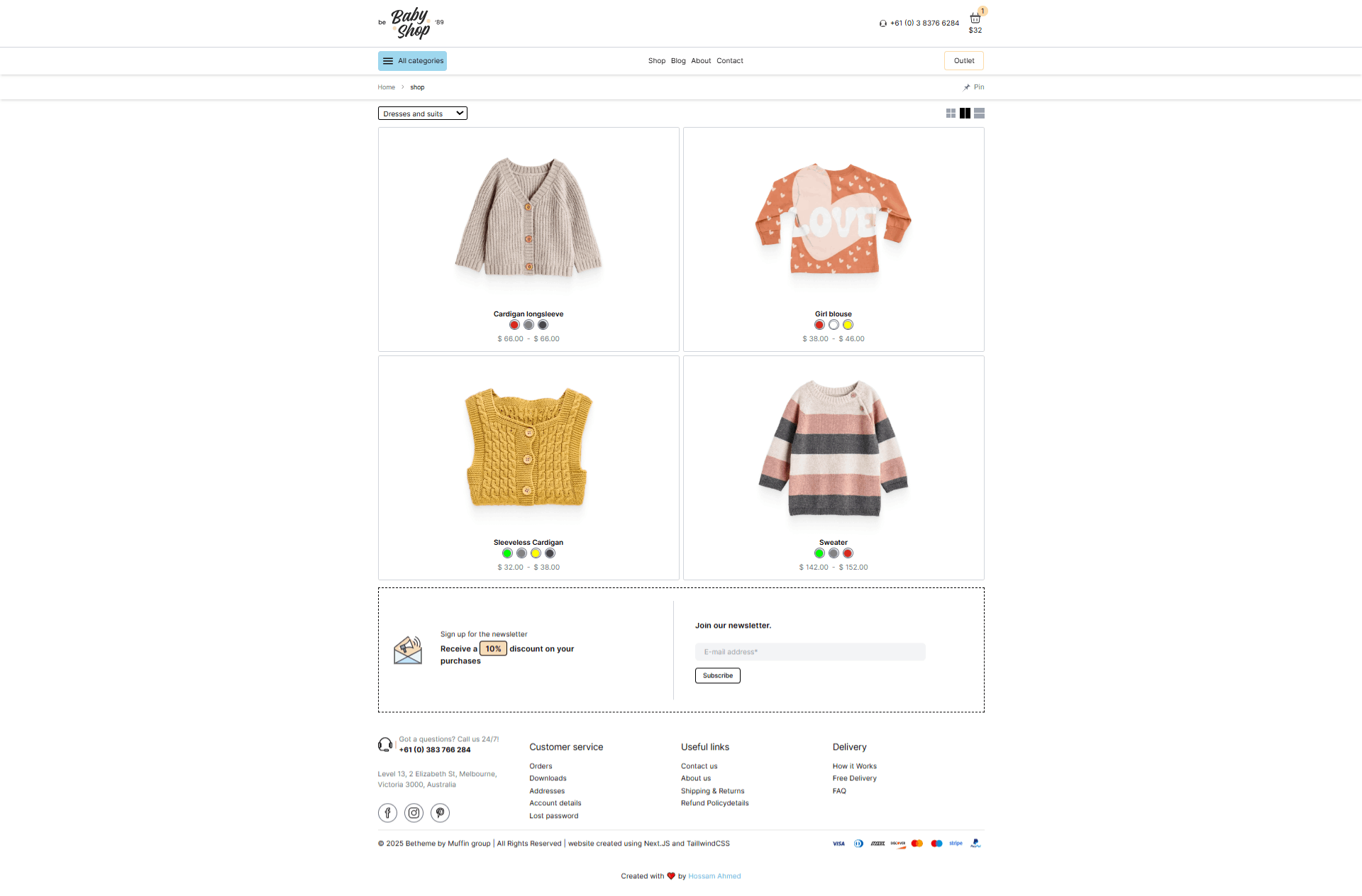Choose the yellow color option for Girl blouse

click(848, 325)
